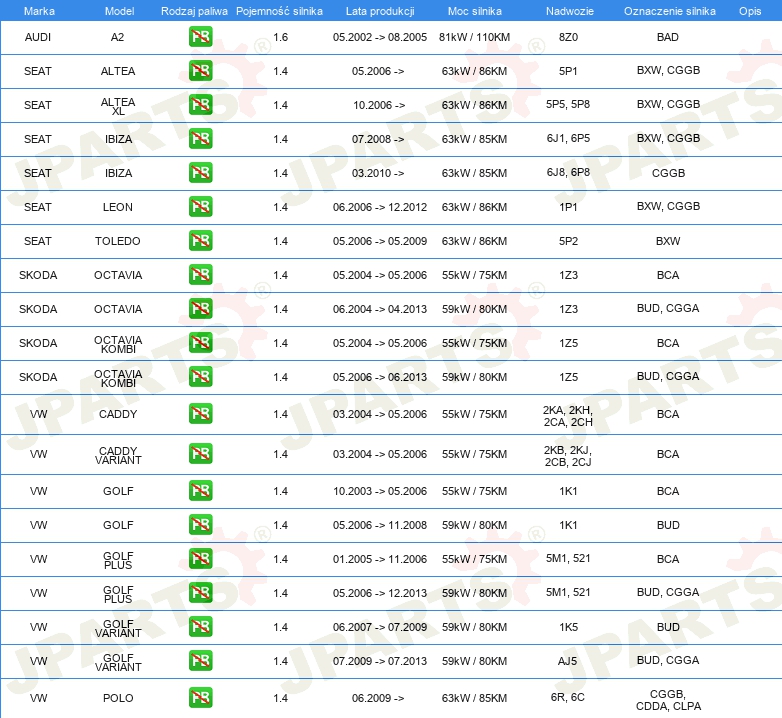This screenshot has height=718, width=782.
Task: Click the fuel icon in the SEAT ALTEA XL row
Action: point(200,105)
